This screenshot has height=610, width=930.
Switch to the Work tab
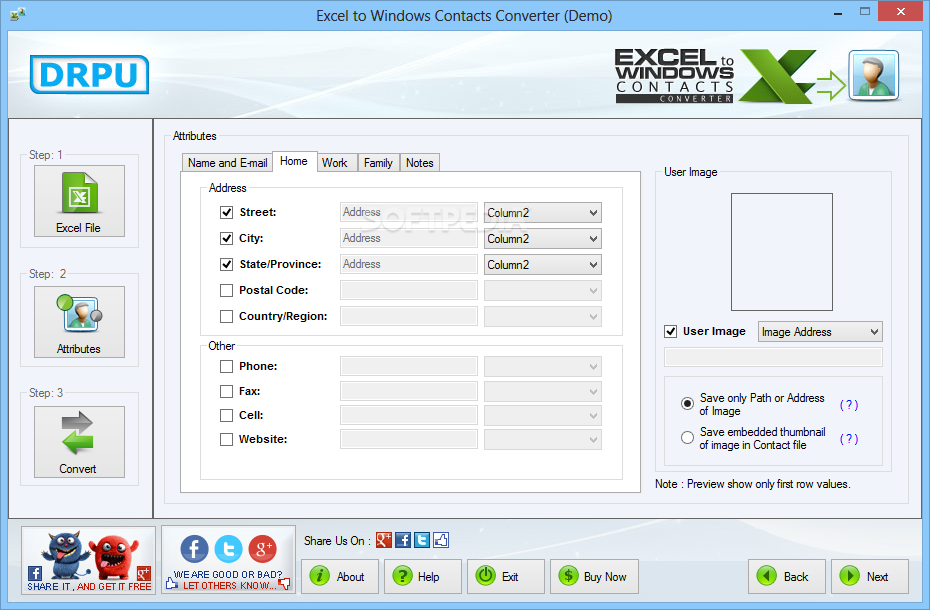tap(335, 163)
